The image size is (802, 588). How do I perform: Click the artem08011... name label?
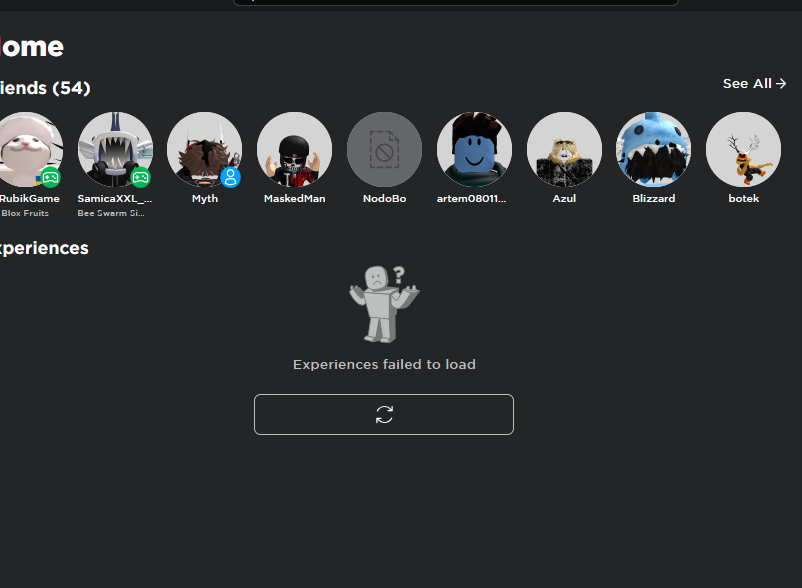point(471,198)
